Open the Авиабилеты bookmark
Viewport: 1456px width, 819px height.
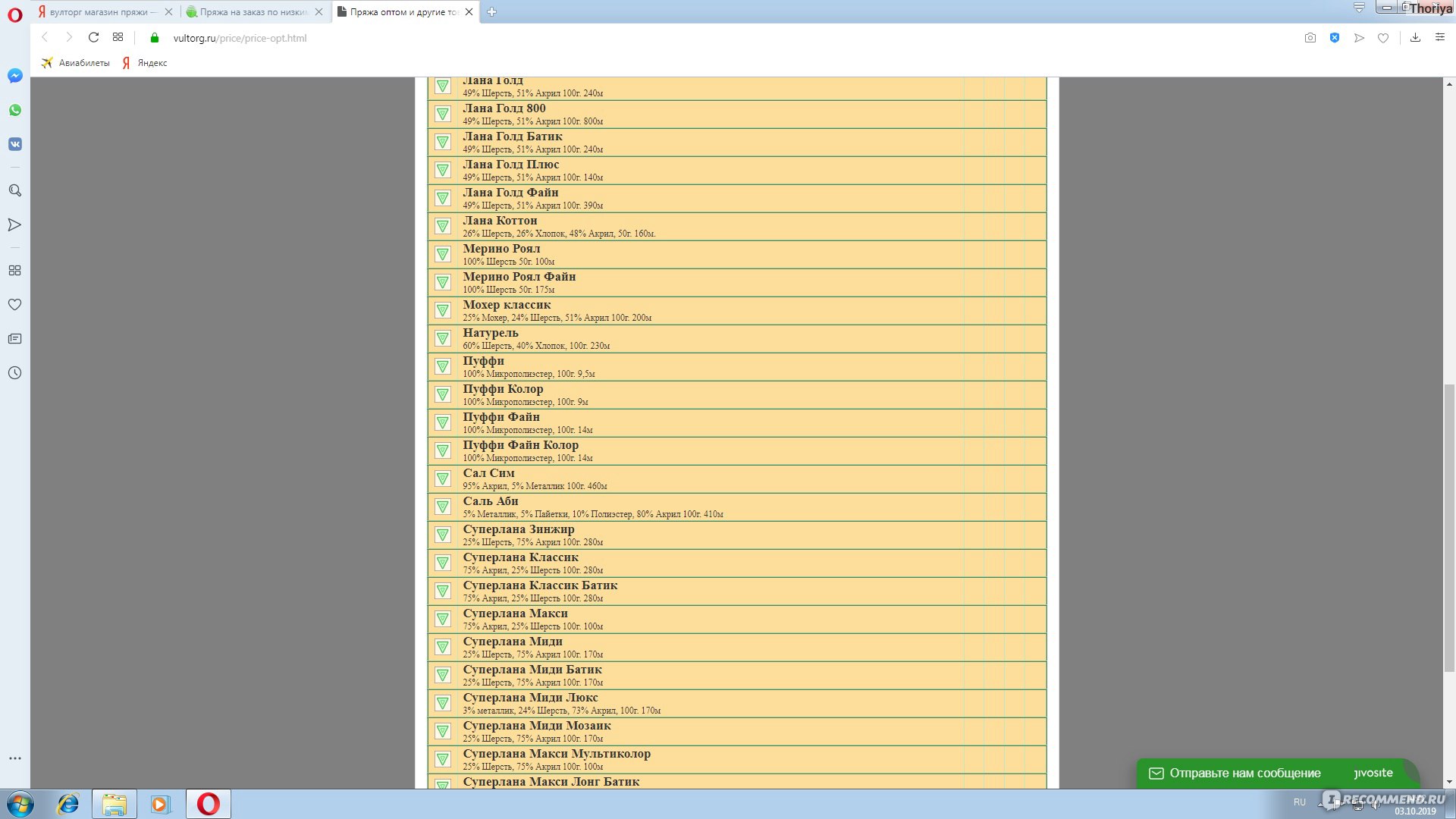click(75, 63)
